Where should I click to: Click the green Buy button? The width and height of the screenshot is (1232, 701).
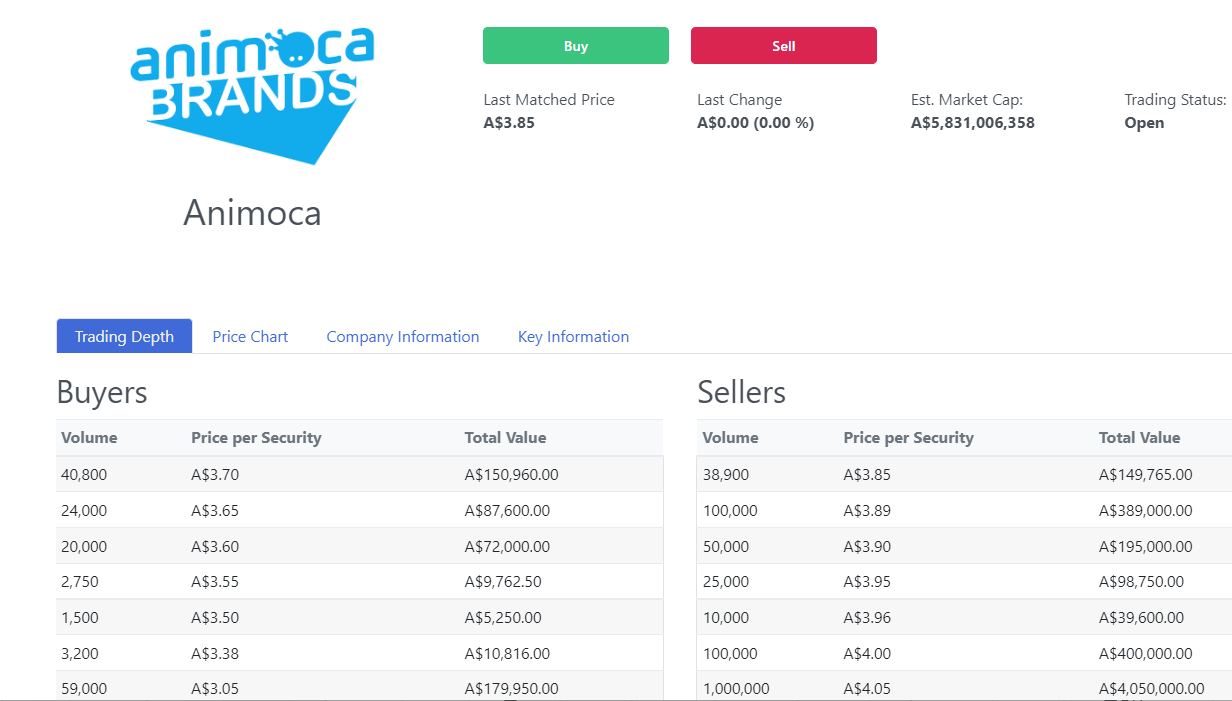click(576, 46)
